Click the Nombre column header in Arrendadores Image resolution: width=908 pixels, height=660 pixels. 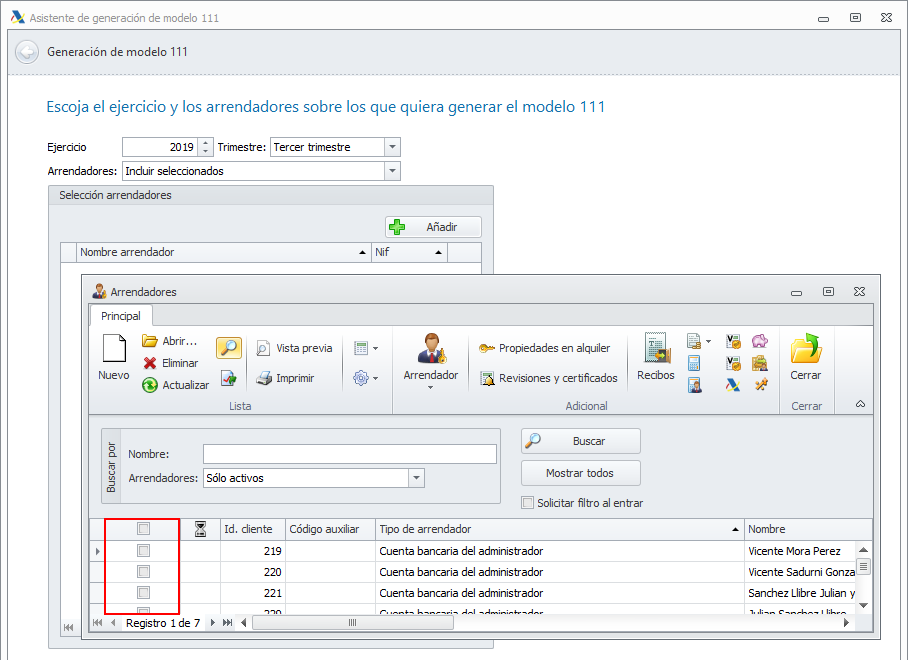[807, 529]
